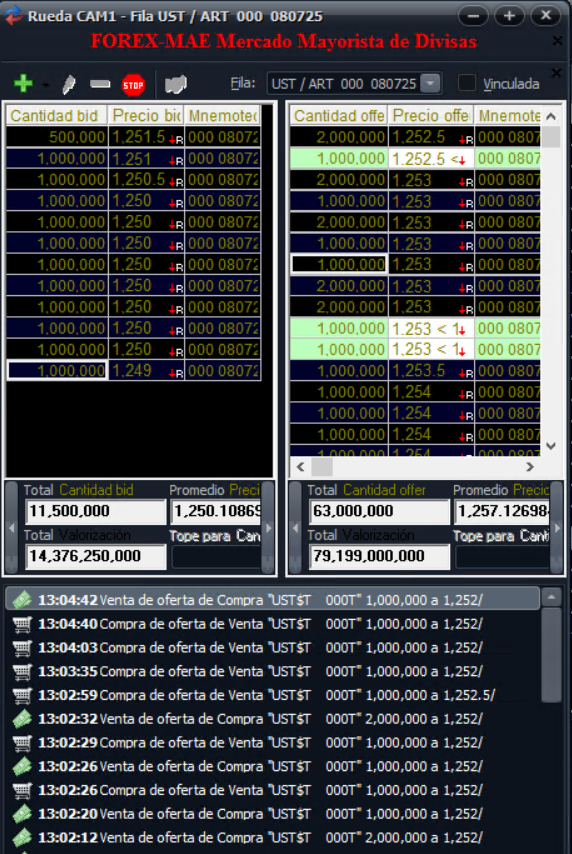572x854 pixels.
Task: Select bid price 1,251 cell
Action: click(145, 158)
